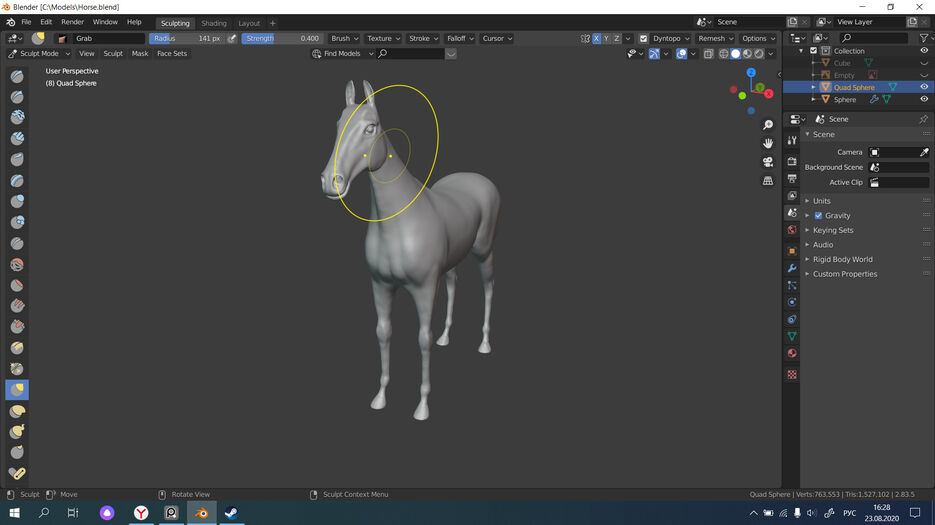Open Object Constraints properties tab
935x525 pixels.
click(792, 319)
